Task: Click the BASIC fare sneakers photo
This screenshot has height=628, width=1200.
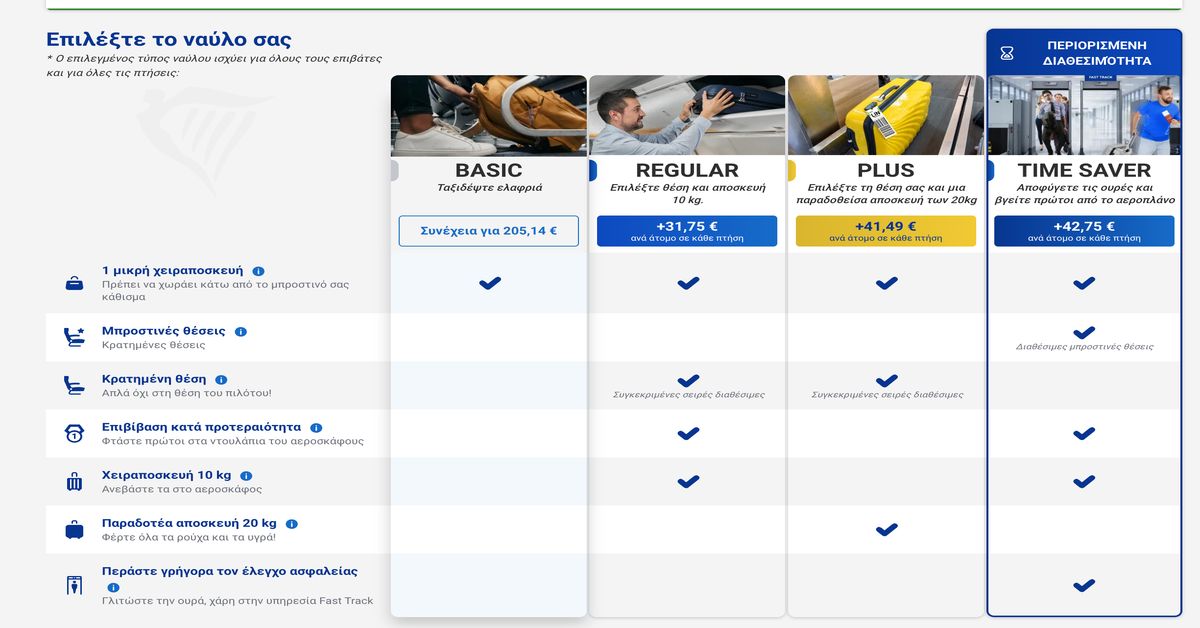Action: (x=488, y=115)
